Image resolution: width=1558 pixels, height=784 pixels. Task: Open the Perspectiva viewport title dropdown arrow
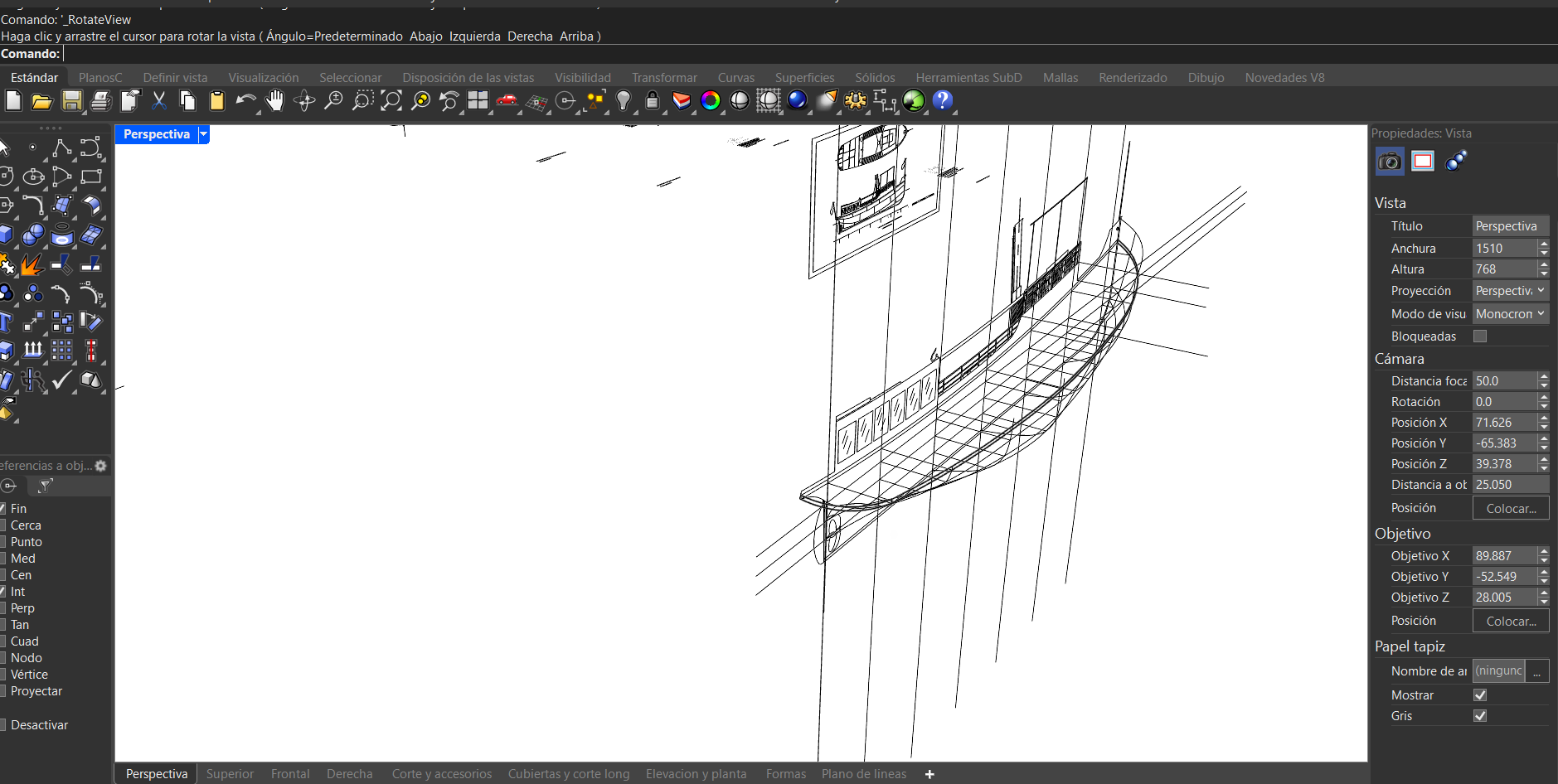coord(204,134)
